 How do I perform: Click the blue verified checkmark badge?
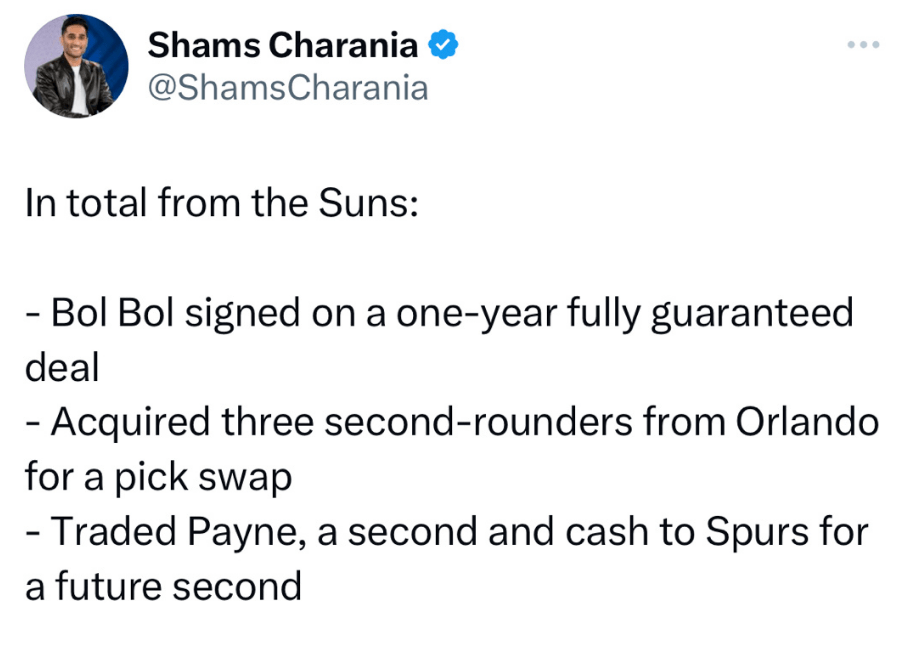point(443,45)
